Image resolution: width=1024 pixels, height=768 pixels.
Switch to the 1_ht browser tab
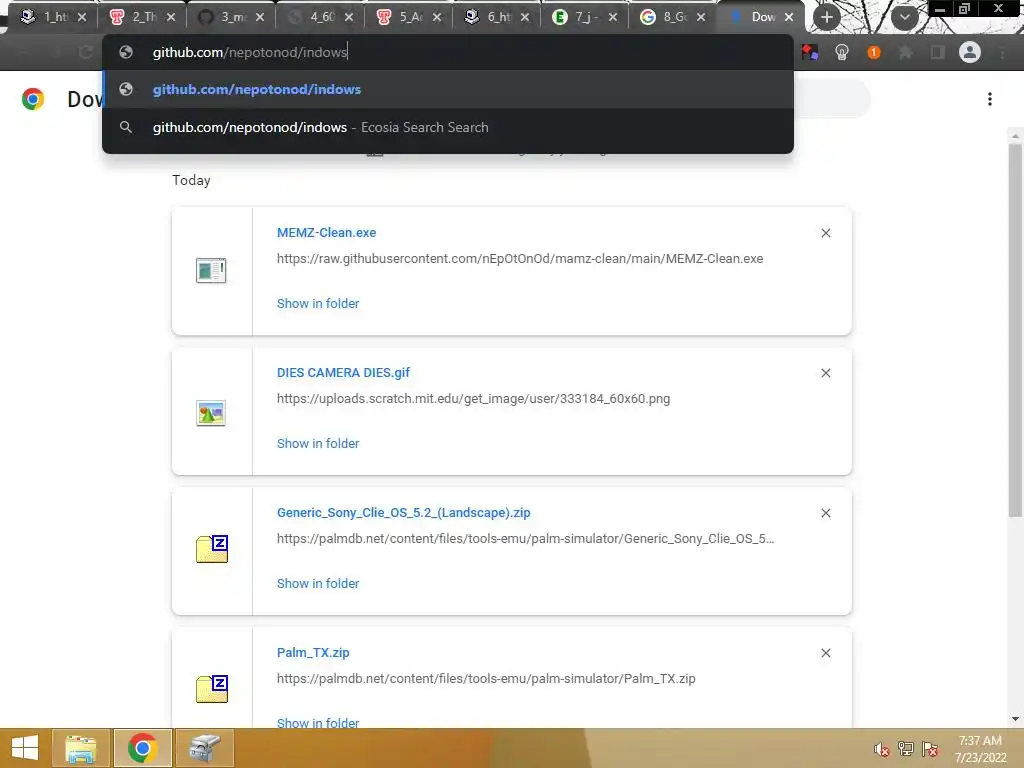(x=54, y=17)
